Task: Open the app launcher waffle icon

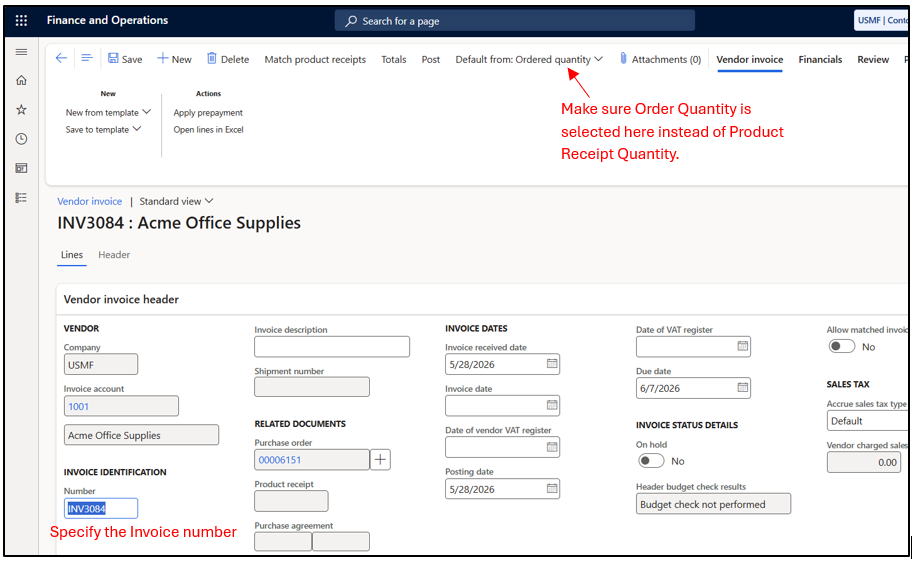Action: point(21,20)
